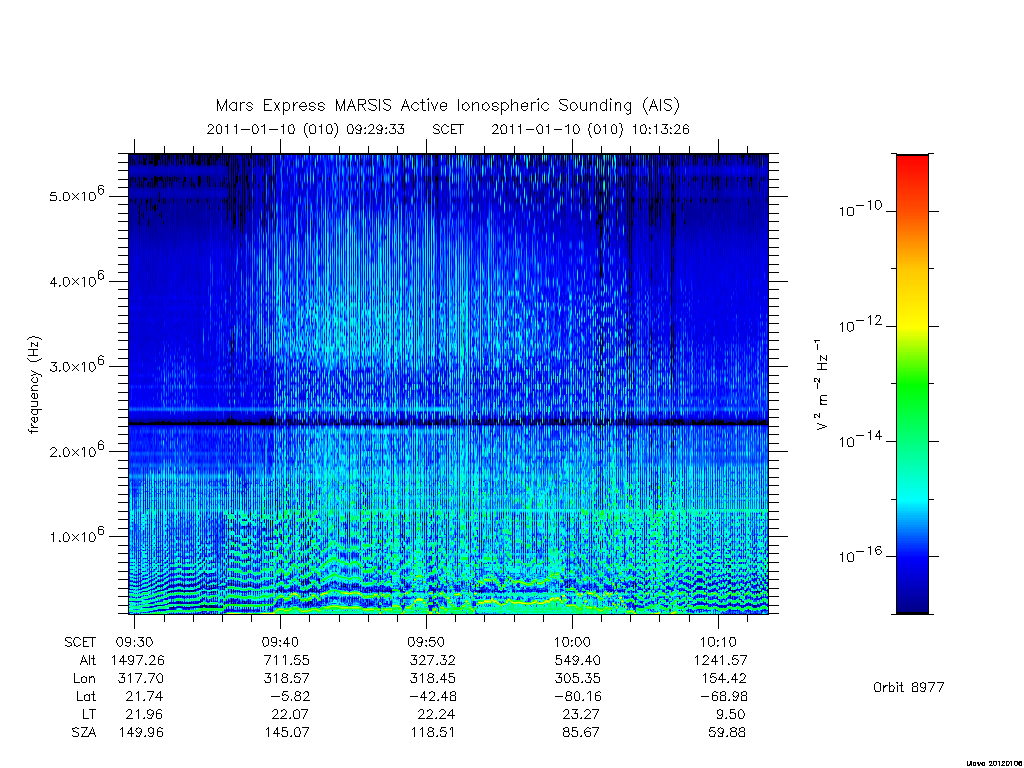The width and height of the screenshot is (1024, 768).
Task: Click local time value 21.96
Action: click(144, 714)
